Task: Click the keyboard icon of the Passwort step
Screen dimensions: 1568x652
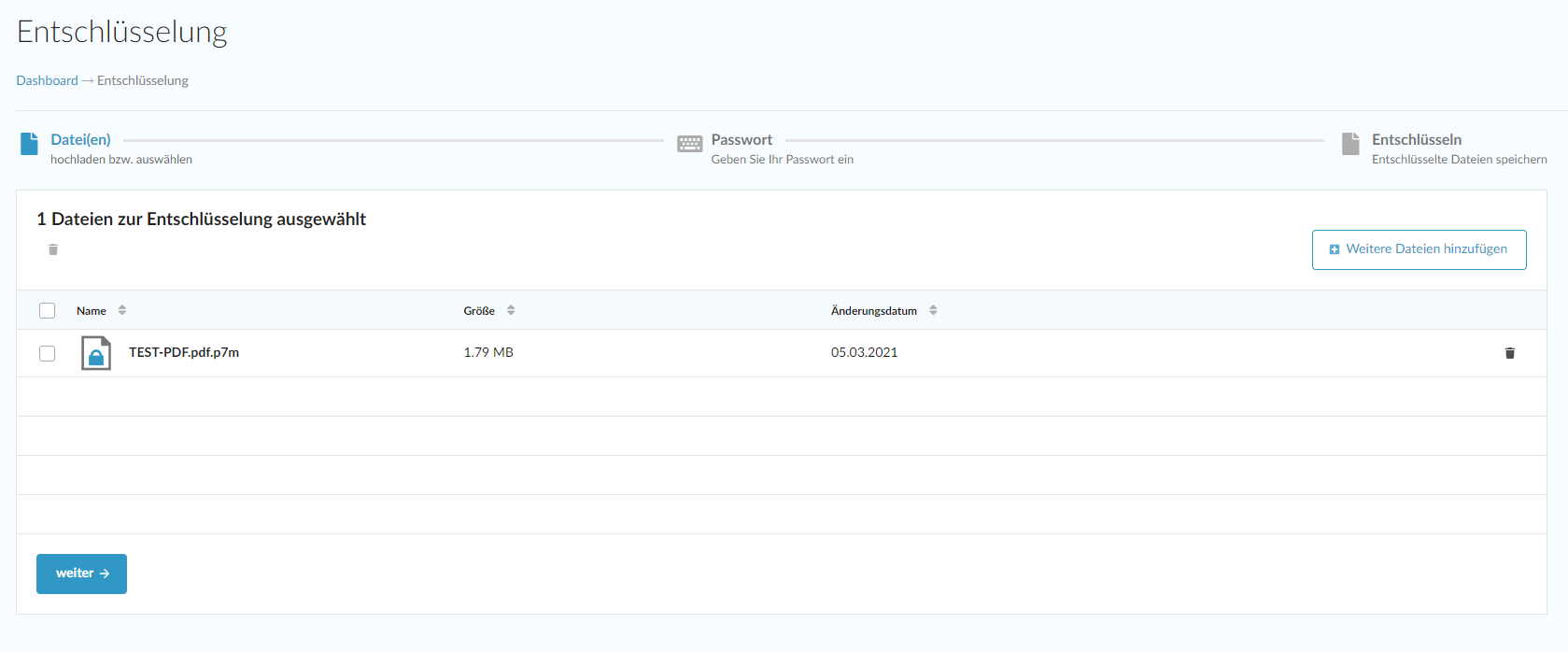Action: click(x=689, y=144)
